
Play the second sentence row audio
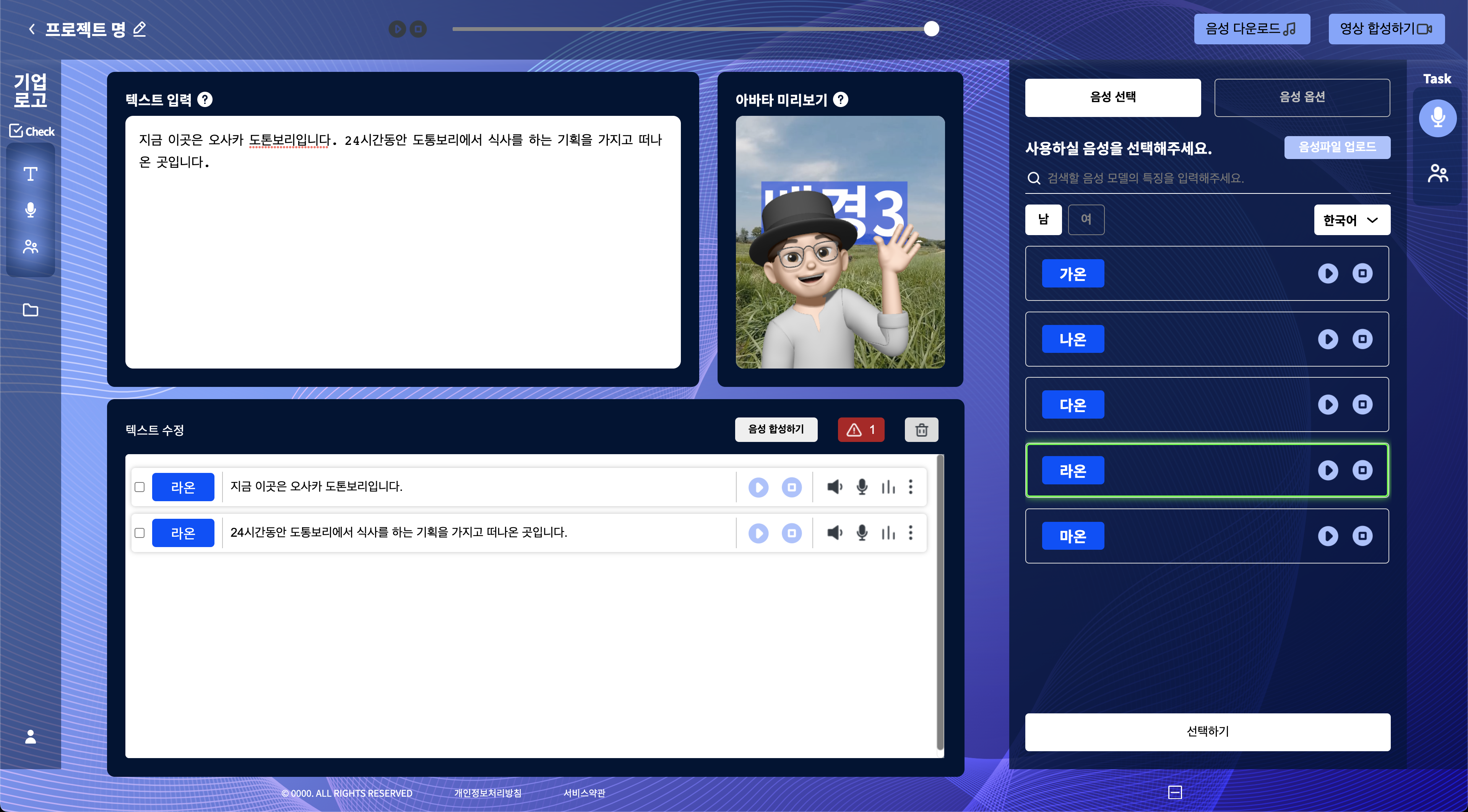click(x=758, y=533)
